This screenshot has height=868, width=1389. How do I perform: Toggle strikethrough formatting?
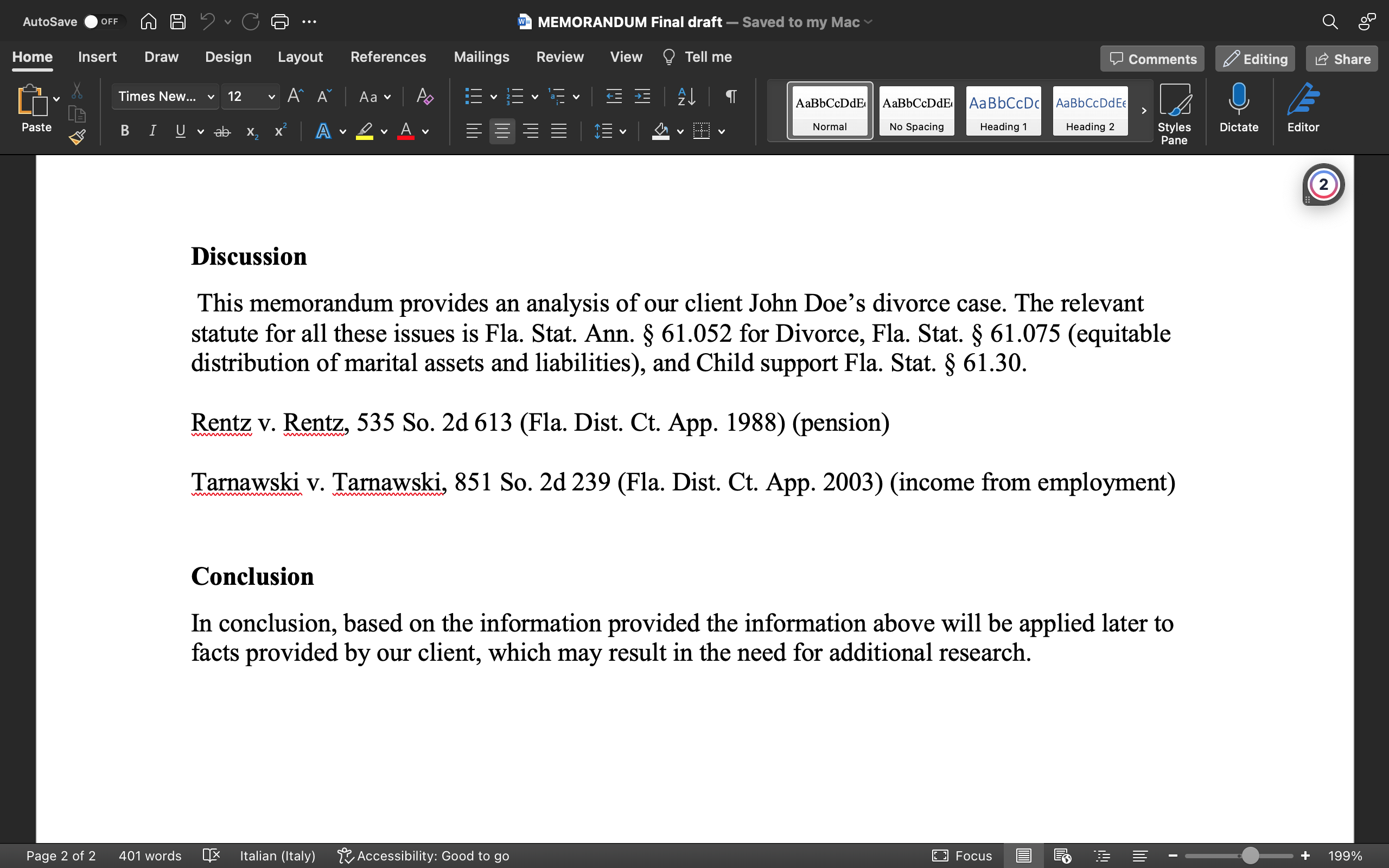[x=222, y=131]
